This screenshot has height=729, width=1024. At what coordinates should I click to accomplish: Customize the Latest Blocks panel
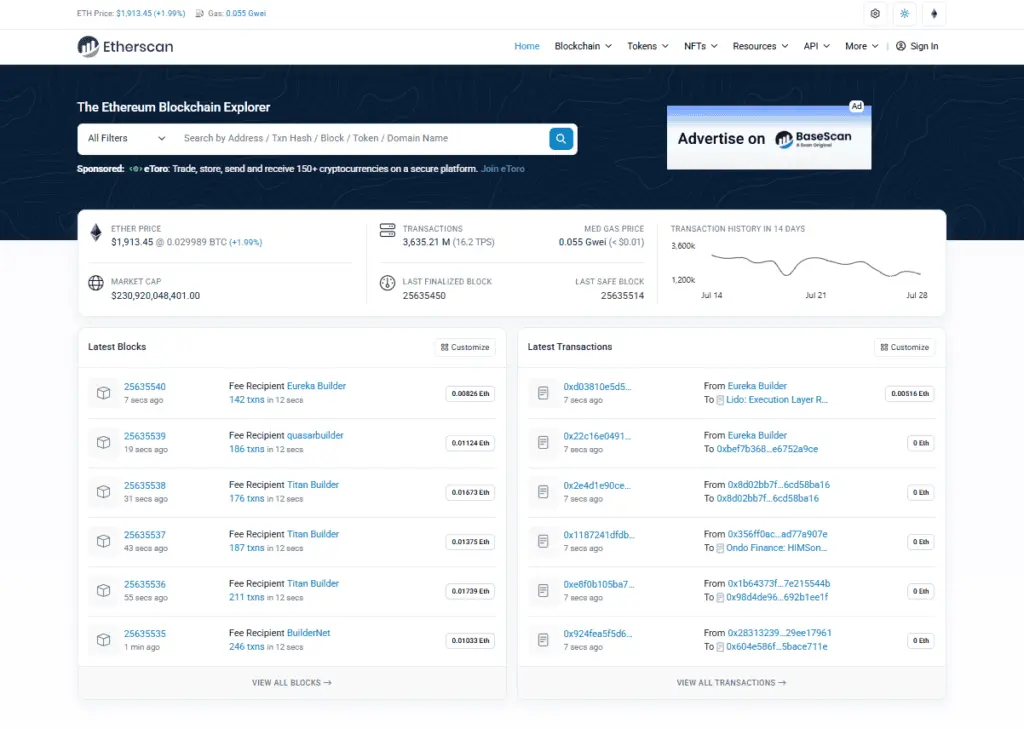(465, 348)
